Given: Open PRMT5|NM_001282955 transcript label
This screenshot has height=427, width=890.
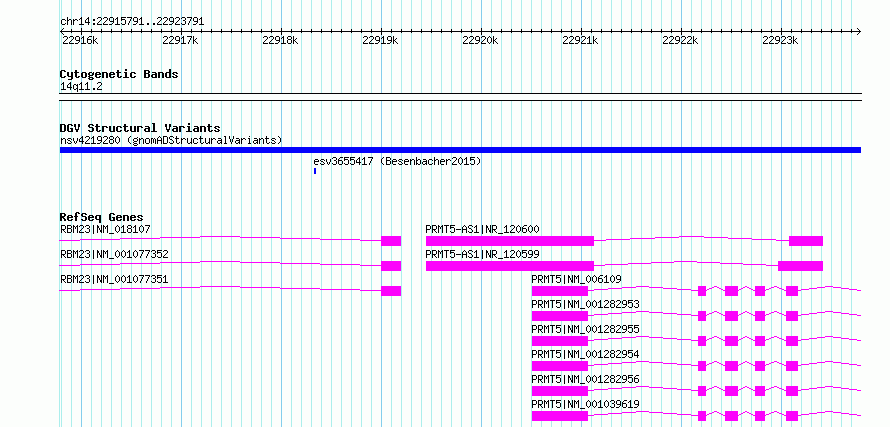Looking at the screenshot, I should (x=585, y=329).
